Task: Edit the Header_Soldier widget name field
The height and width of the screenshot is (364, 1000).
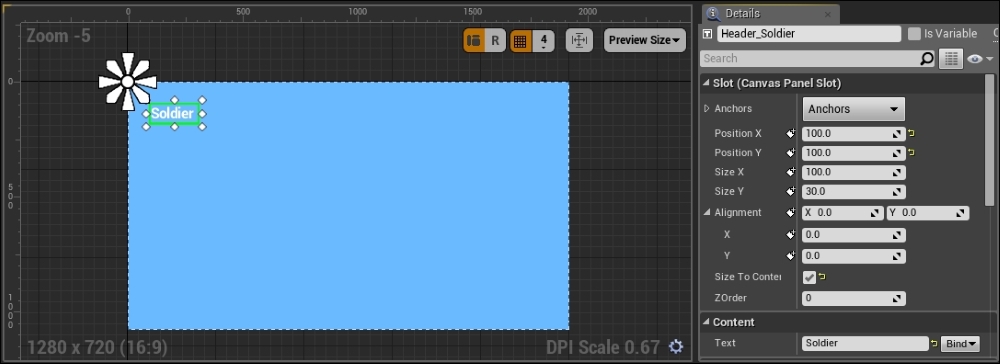Action: pyautogui.click(x=809, y=34)
